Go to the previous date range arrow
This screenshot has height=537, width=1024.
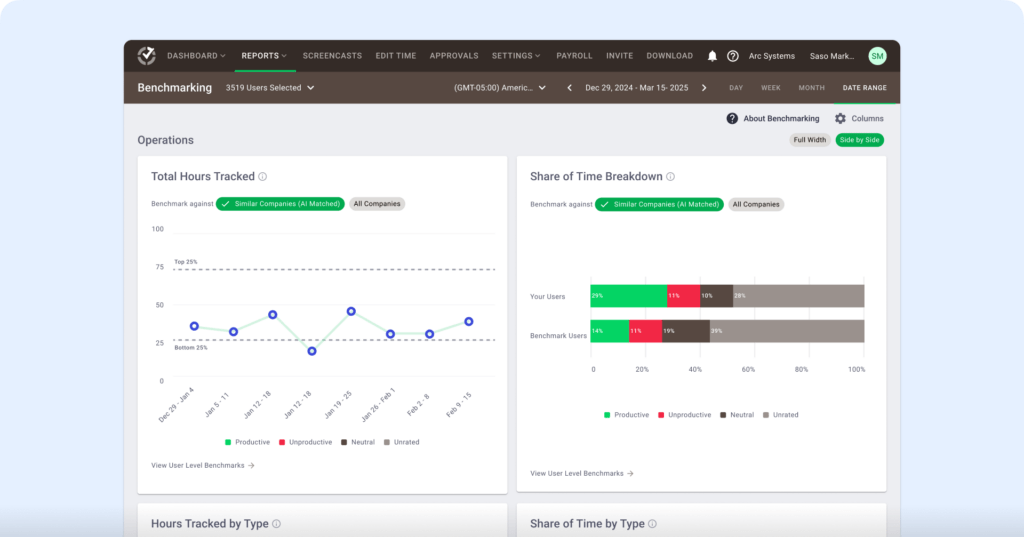[x=570, y=88]
